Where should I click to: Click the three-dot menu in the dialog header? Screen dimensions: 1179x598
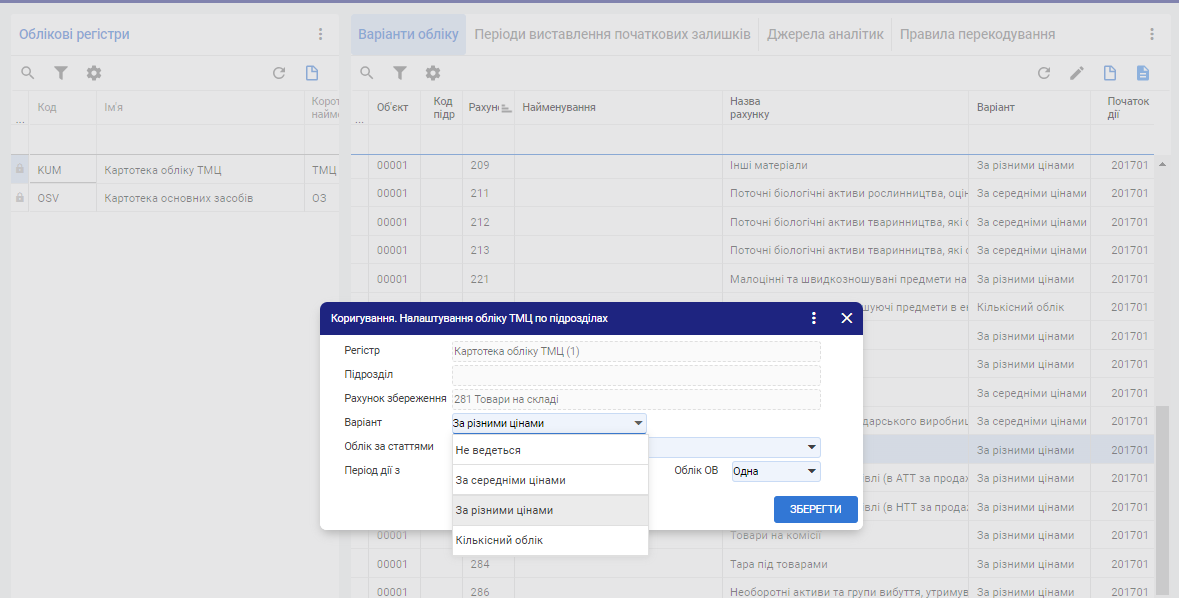click(x=813, y=318)
